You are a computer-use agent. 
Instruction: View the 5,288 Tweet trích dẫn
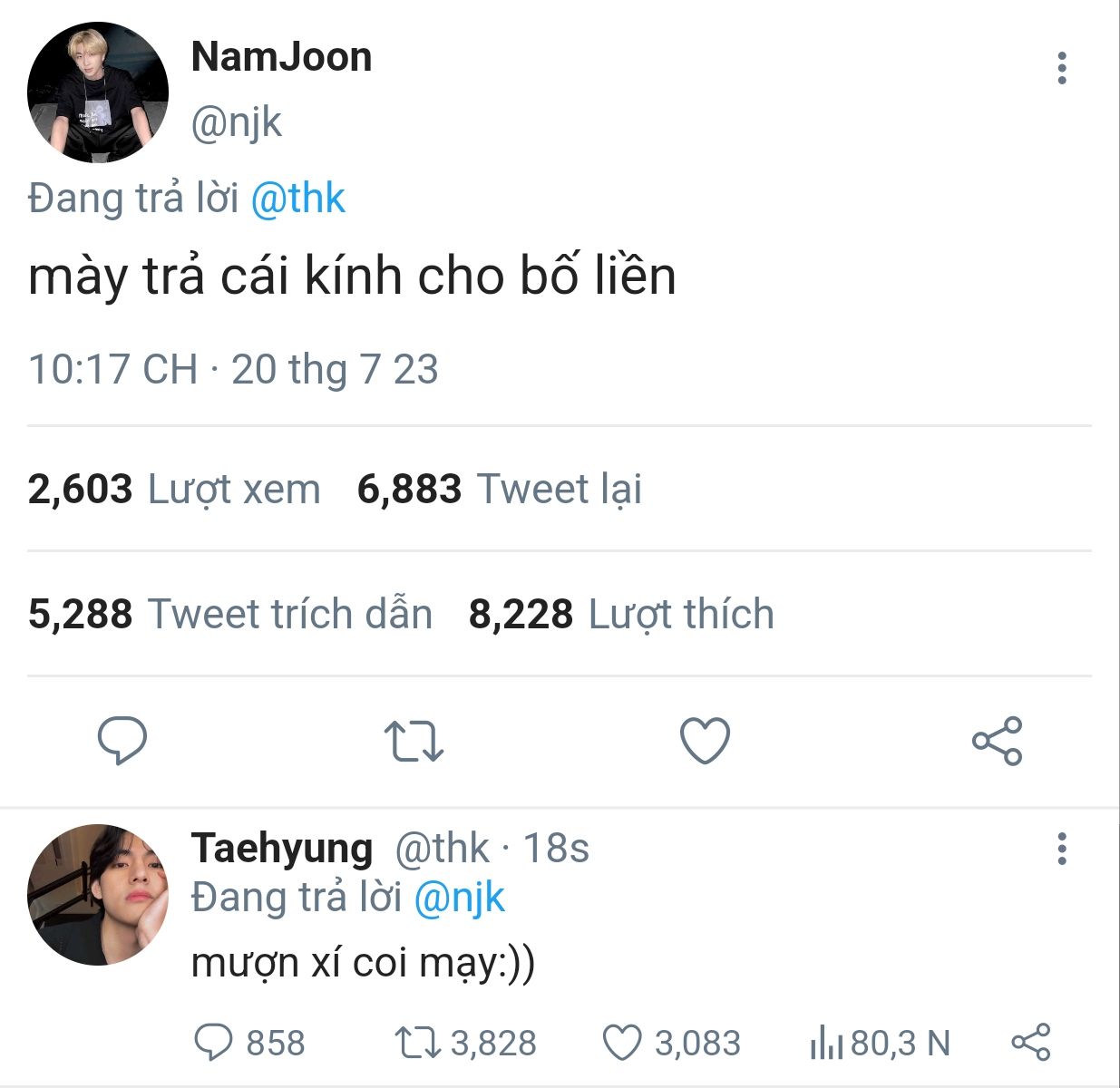(229, 615)
